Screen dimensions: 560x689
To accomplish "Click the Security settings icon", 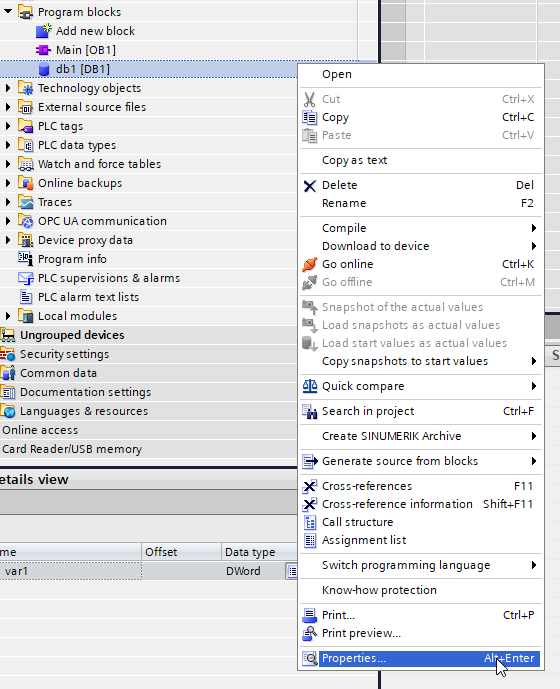I will tap(7, 354).
